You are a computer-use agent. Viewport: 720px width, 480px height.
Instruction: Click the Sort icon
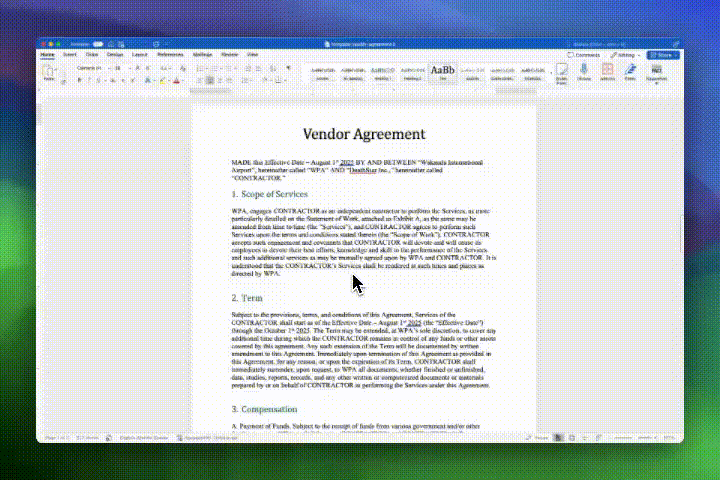click(273, 68)
